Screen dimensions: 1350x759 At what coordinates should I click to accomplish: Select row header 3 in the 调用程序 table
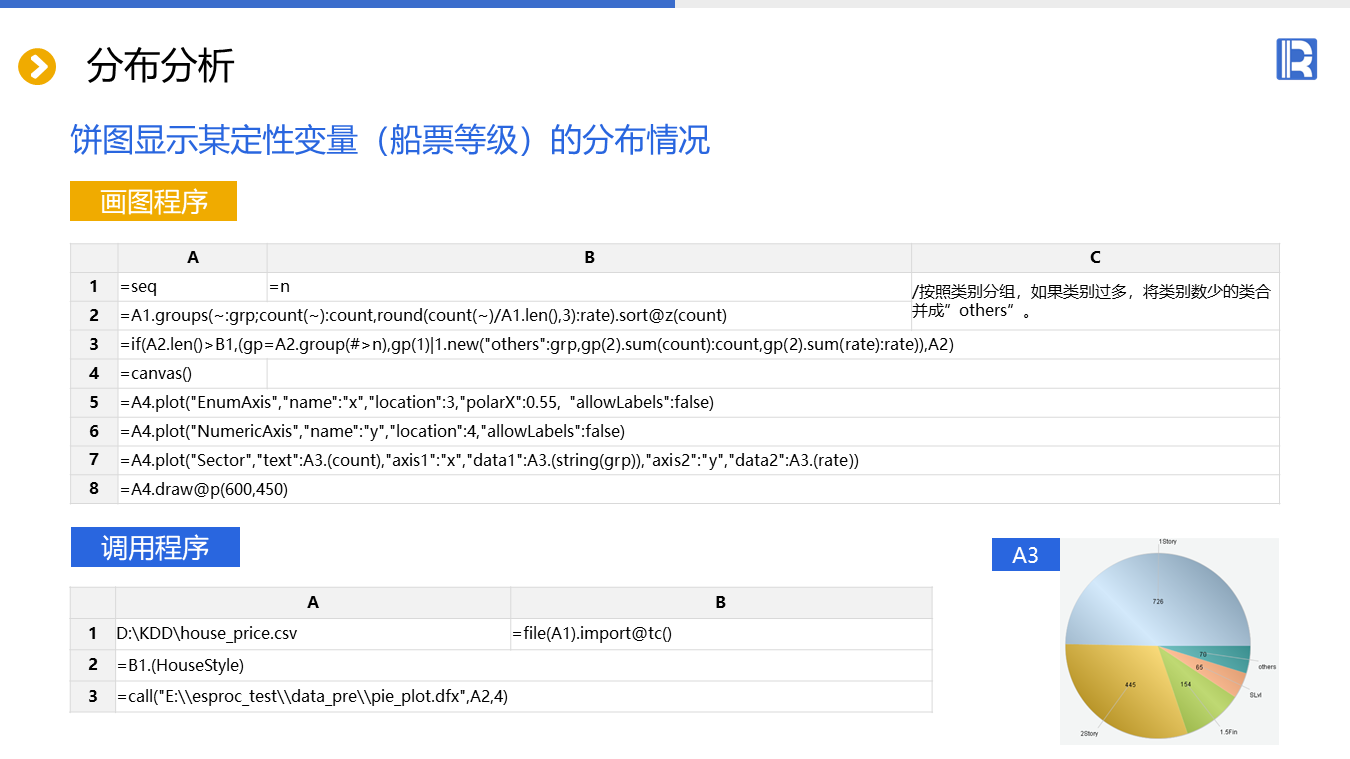(93, 696)
